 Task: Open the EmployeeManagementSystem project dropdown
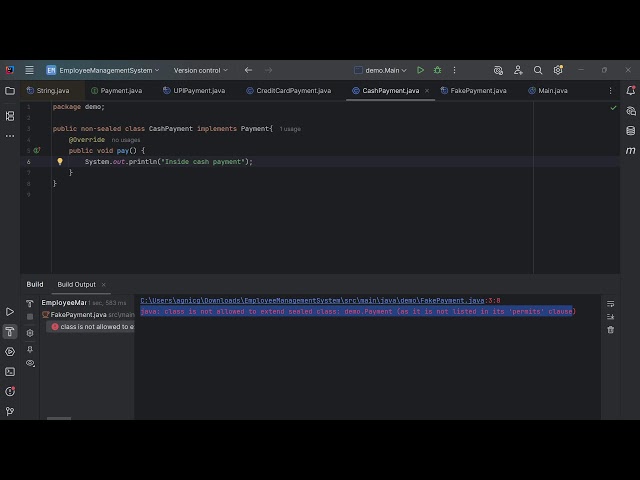coord(102,70)
